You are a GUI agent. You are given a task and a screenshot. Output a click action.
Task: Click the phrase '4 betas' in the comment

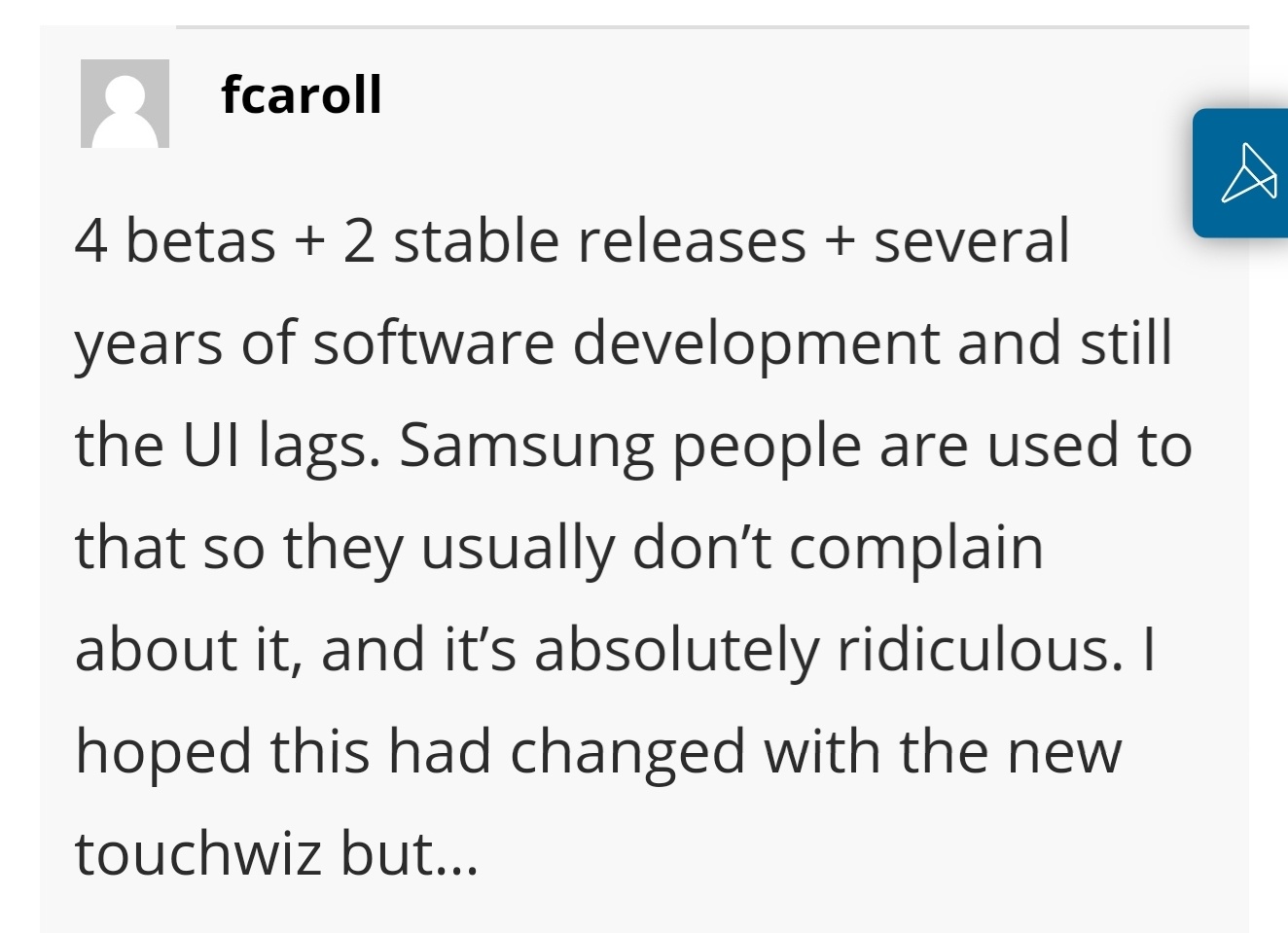175,241
